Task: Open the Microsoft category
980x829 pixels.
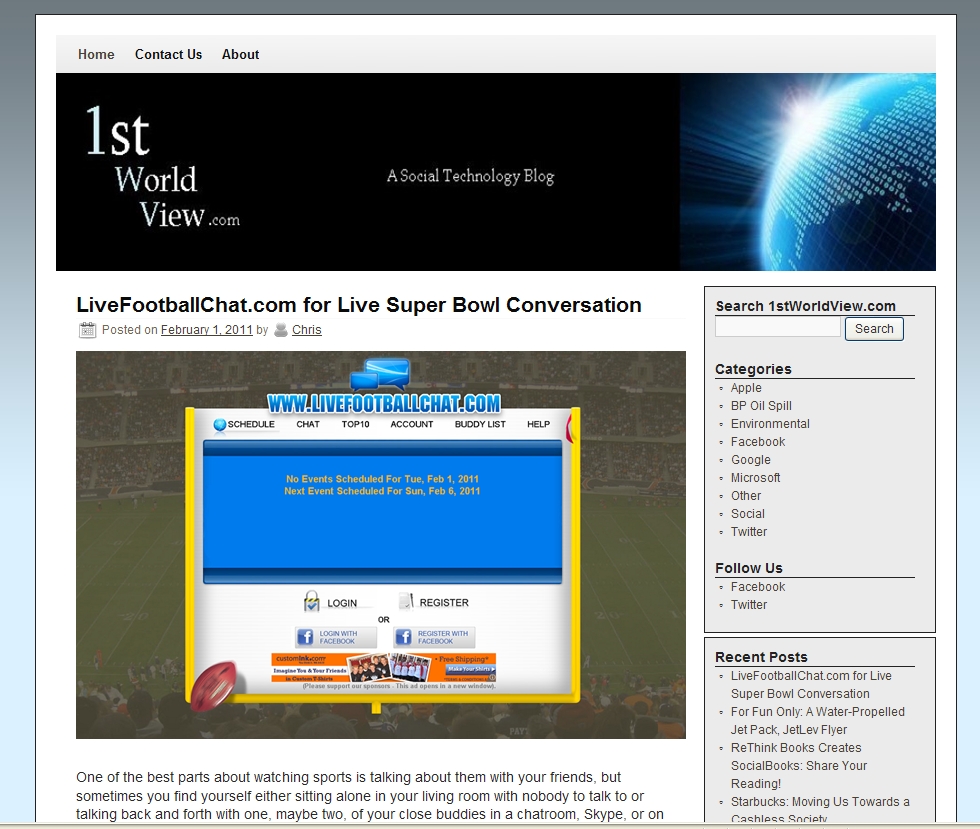Action: click(756, 478)
